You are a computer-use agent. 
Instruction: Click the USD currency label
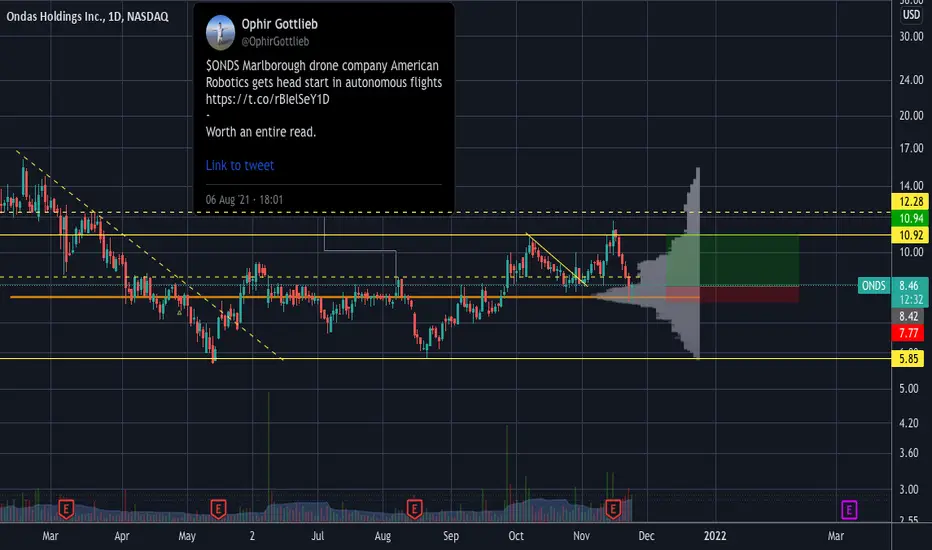(x=911, y=15)
